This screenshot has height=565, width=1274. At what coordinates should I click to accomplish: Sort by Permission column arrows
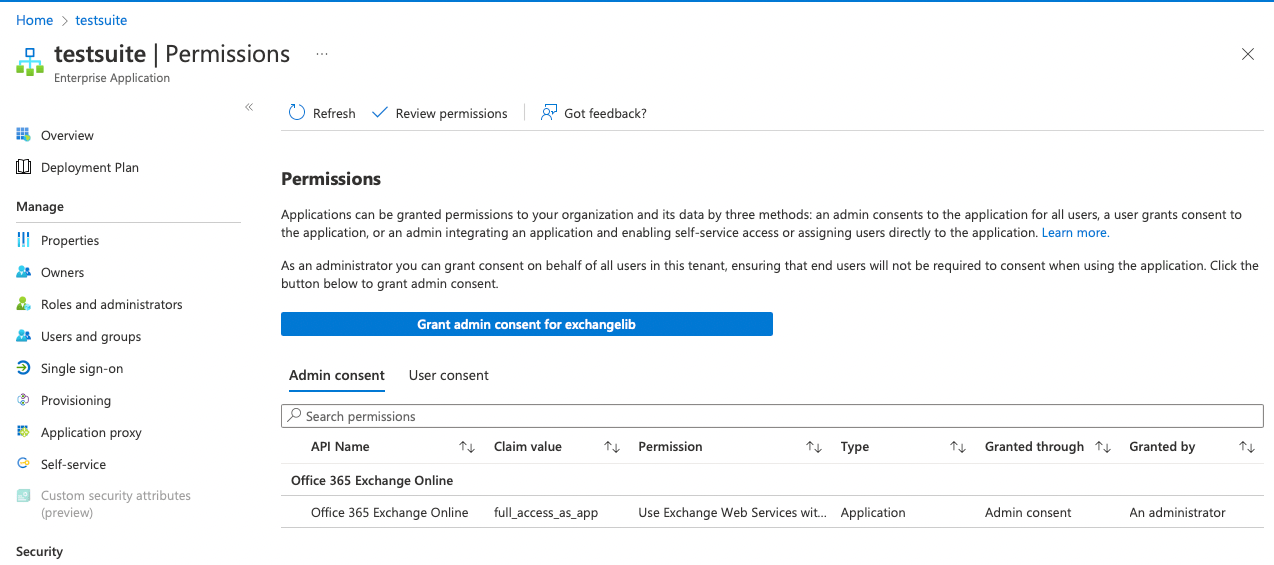pyautogui.click(x=814, y=447)
